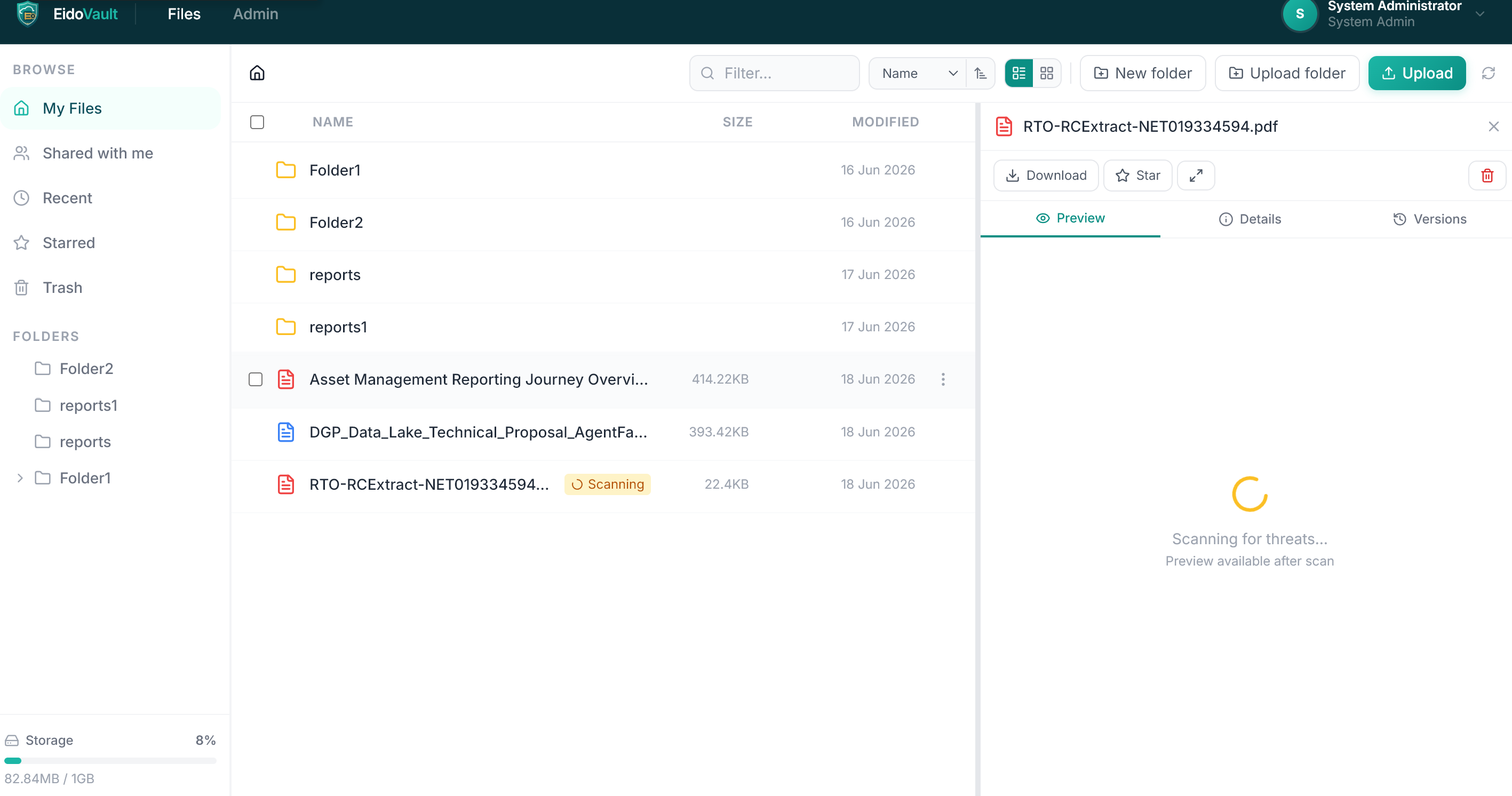
Task: Switch to grid view icon
Action: [1047, 73]
